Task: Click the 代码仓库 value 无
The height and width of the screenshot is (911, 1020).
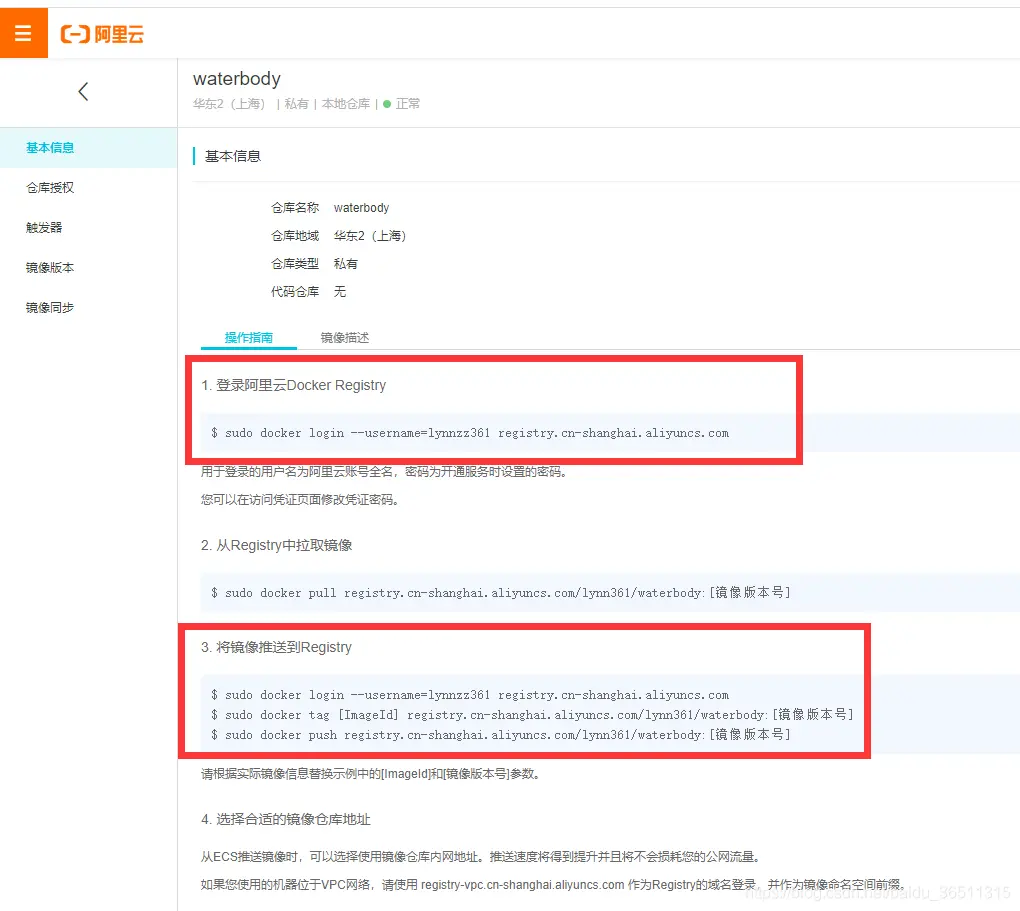Action: pos(340,292)
